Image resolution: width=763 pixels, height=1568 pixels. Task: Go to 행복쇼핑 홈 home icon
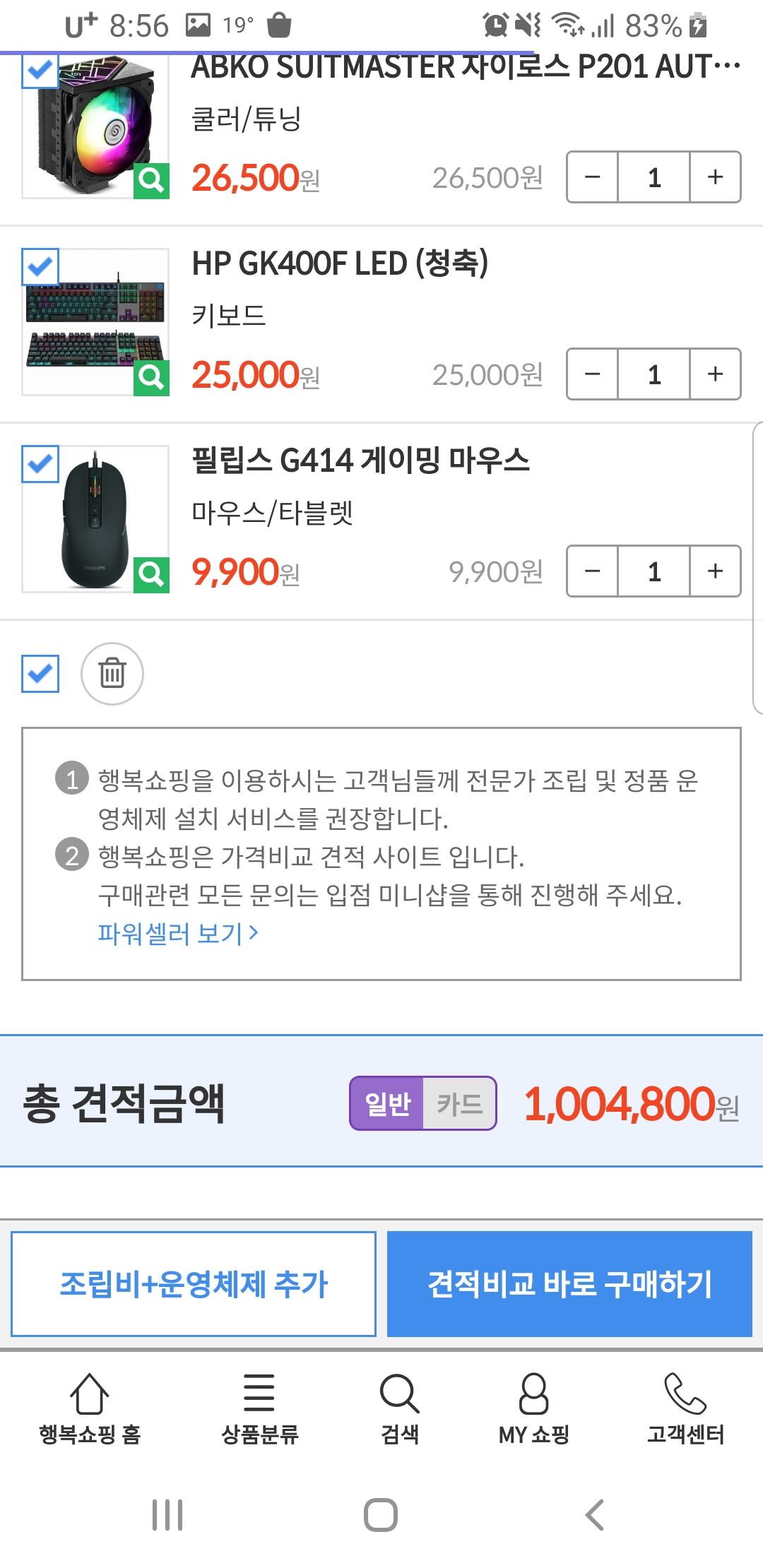[90, 1395]
